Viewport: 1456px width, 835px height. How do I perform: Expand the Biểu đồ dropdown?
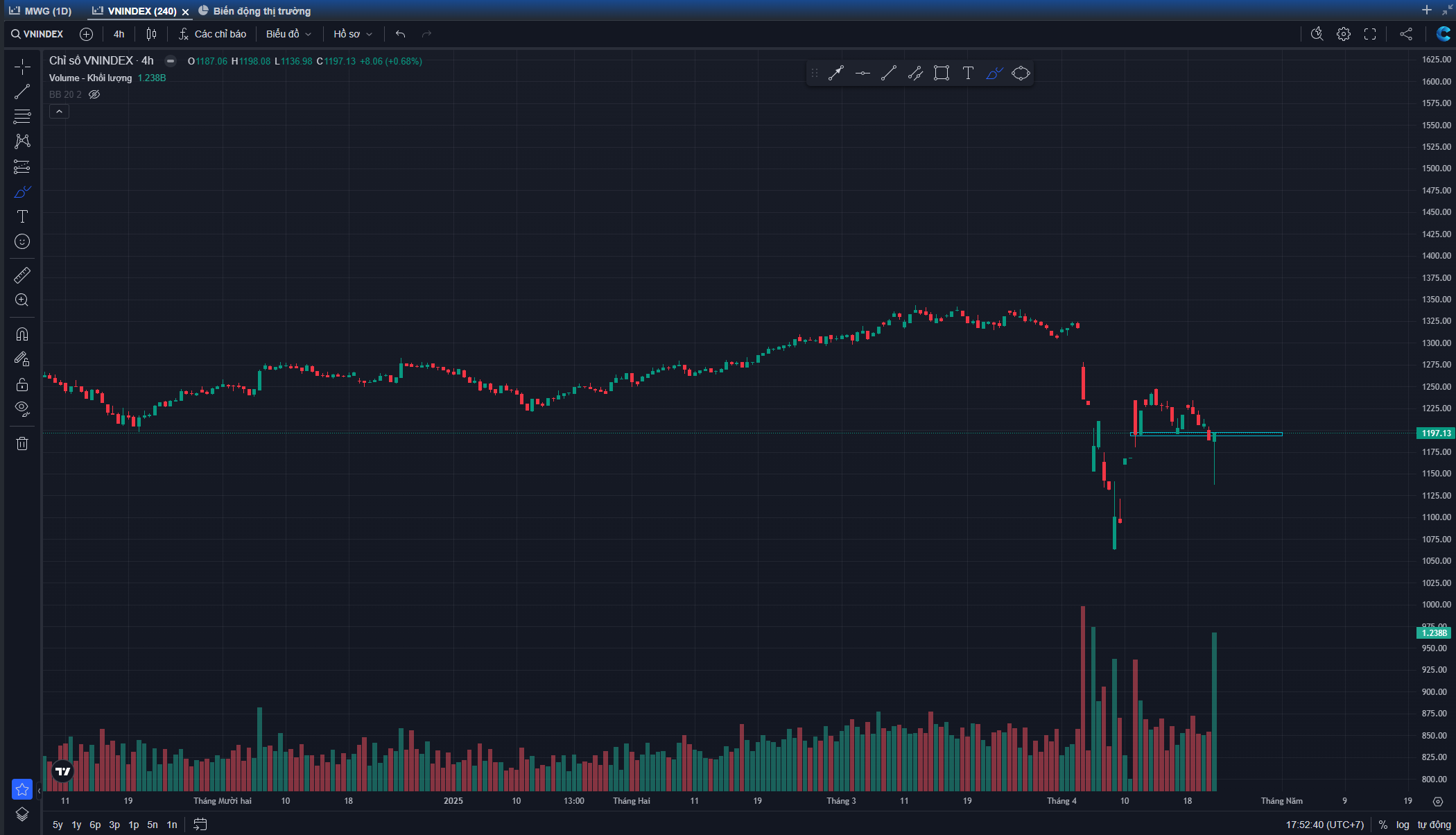pyautogui.click(x=288, y=34)
